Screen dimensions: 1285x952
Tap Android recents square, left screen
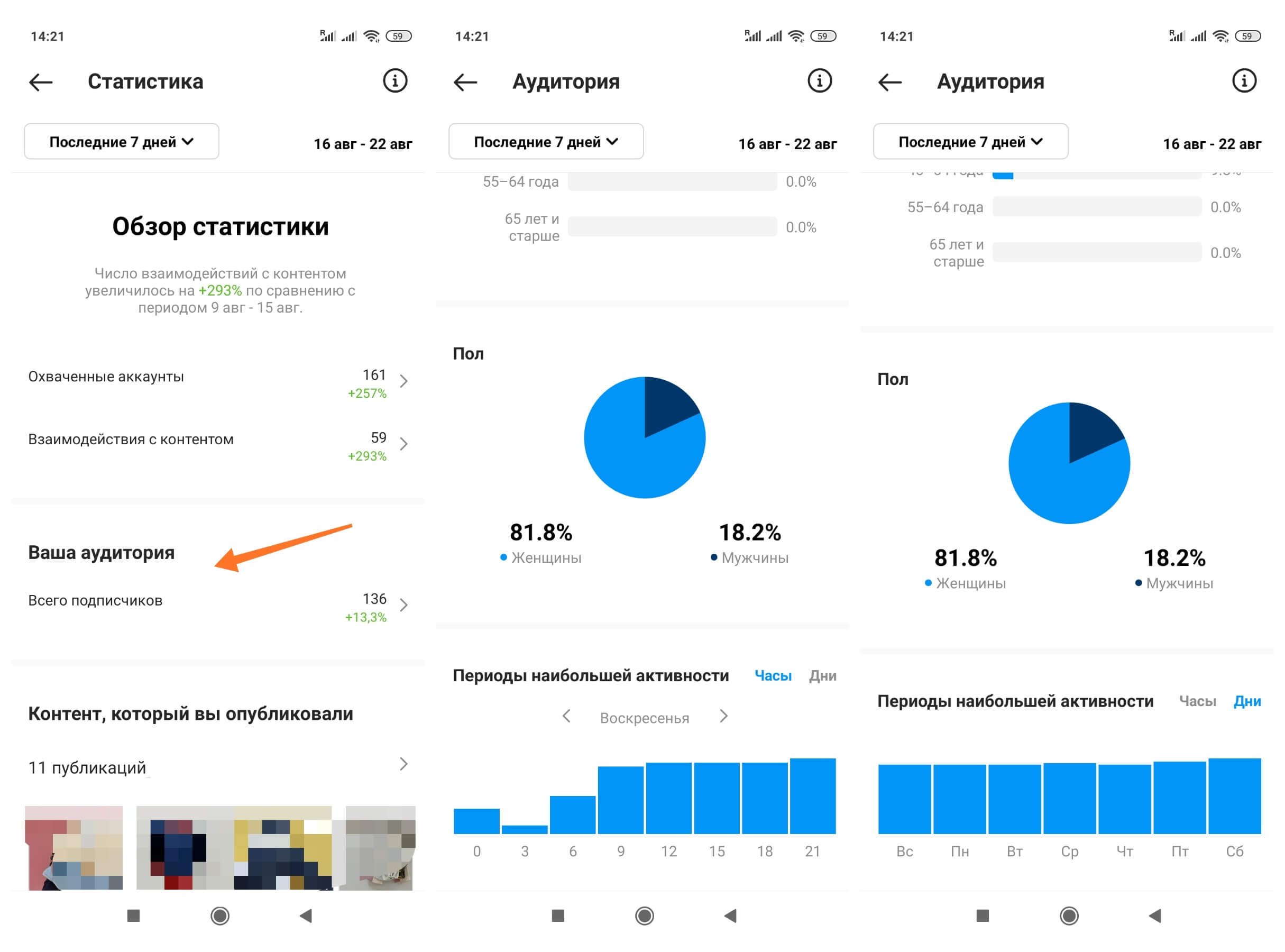(134, 916)
